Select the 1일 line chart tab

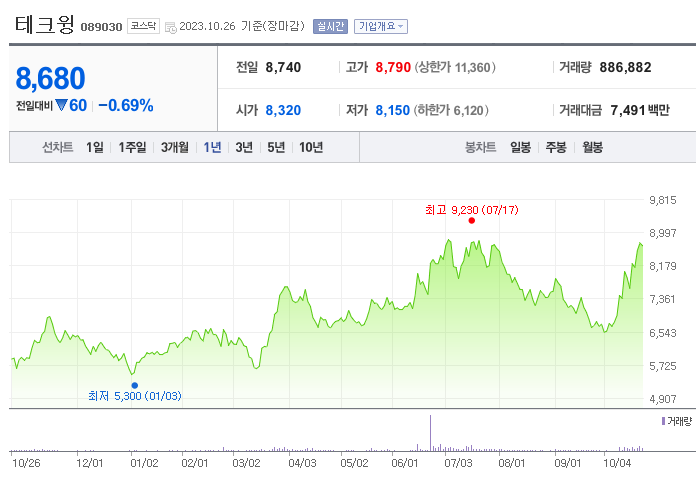[95, 147]
